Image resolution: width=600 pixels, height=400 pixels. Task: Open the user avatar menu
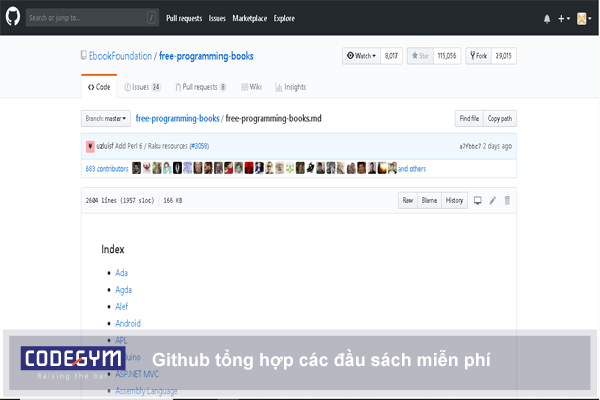[x=584, y=18]
